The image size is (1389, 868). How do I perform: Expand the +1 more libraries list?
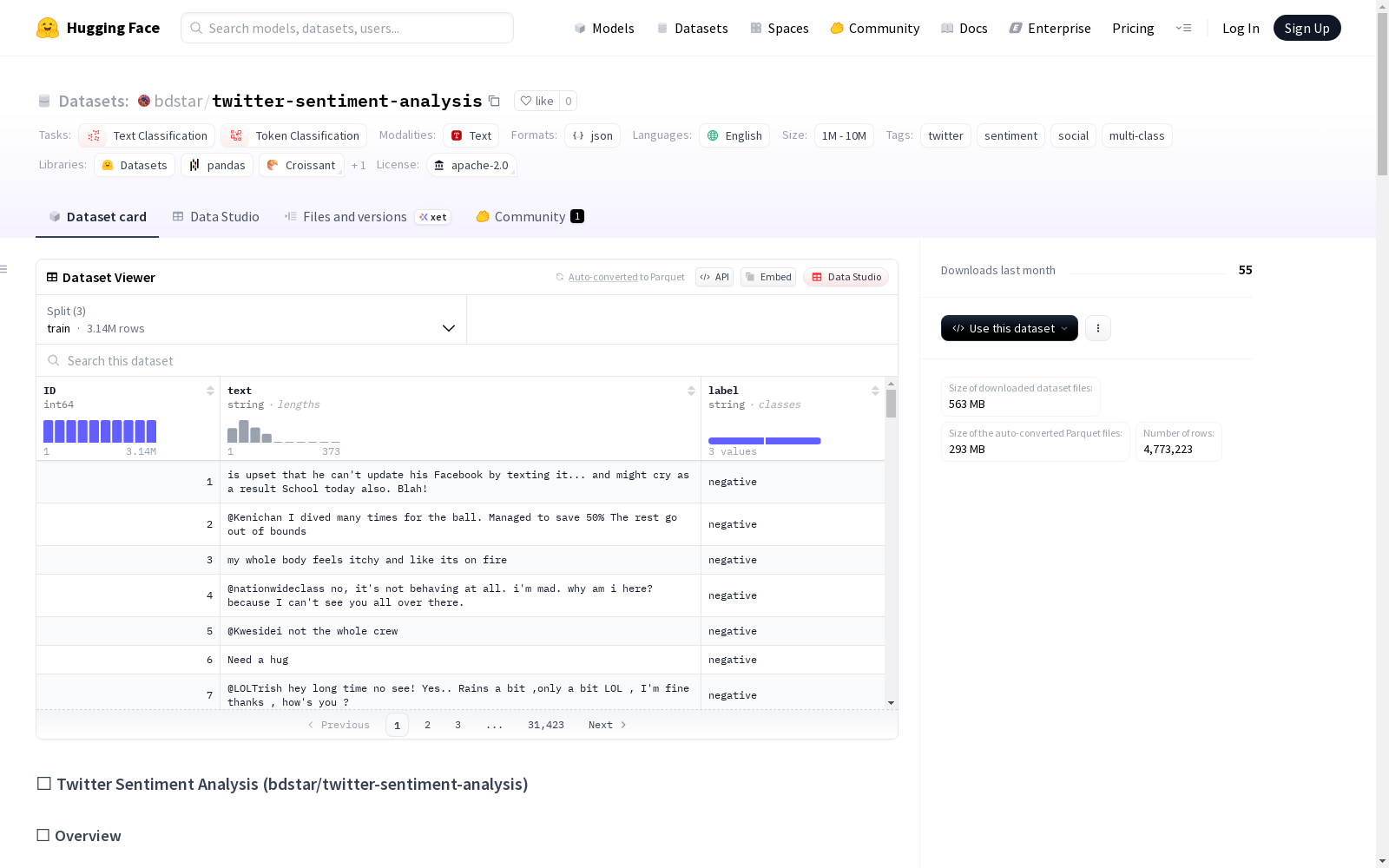pyautogui.click(x=359, y=165)
